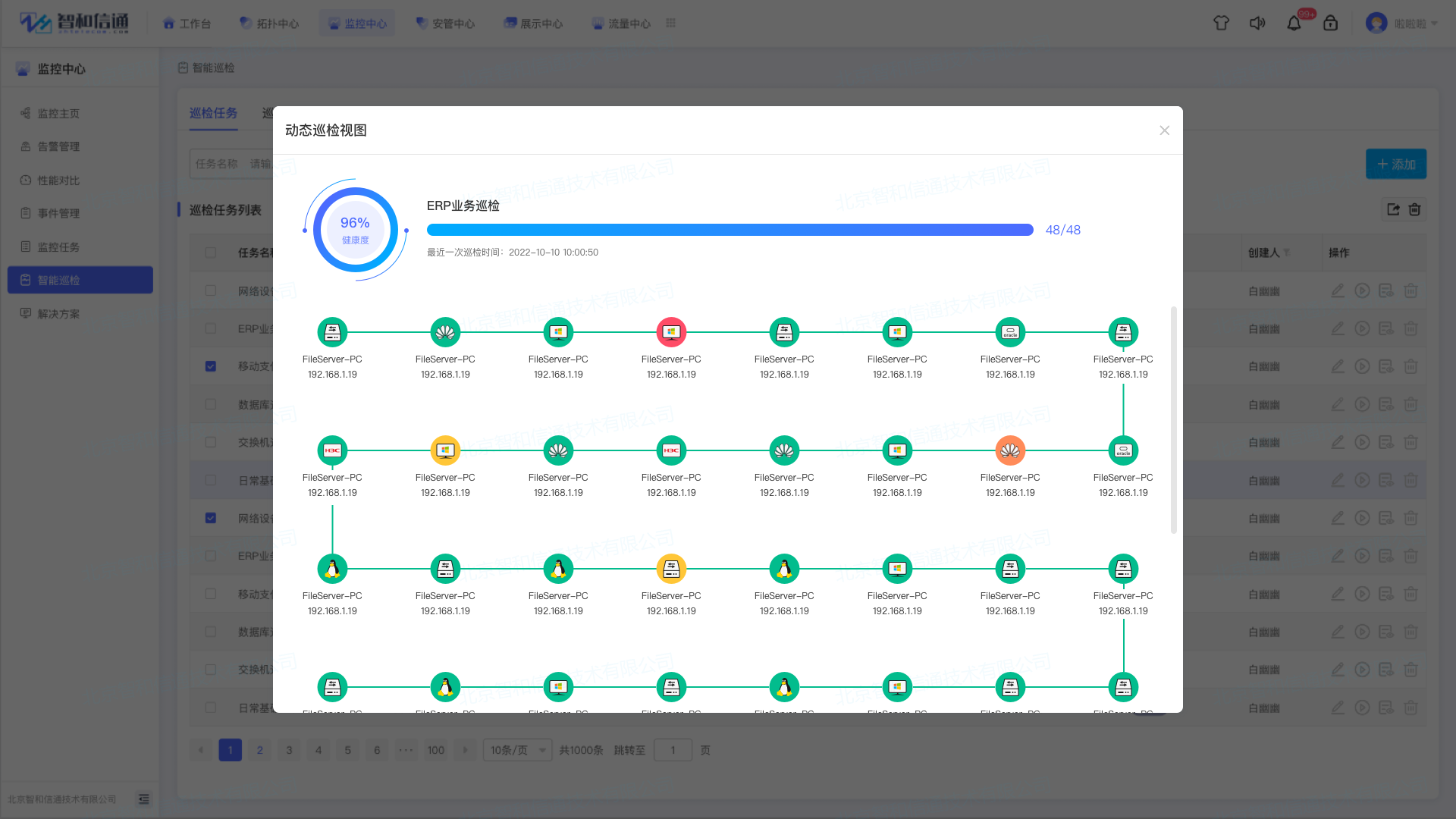Open the 10条/页 page size dropdown
Image resolution: width=1456 pixels, height=819 pixels.
pyautogui.click(x=517, y=750)
